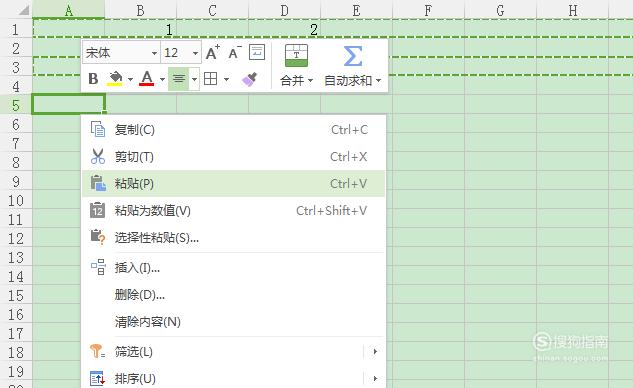The image size is (633, 388).
Task: Click the selected cell A5
Action: [x=69, y=104]
